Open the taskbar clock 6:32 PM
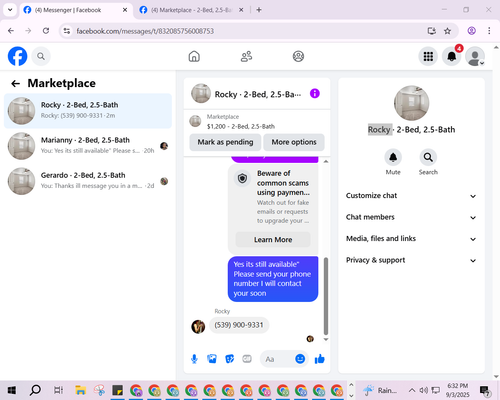The image size is (500, 400). pyautogui.click(x=457, y=390)
